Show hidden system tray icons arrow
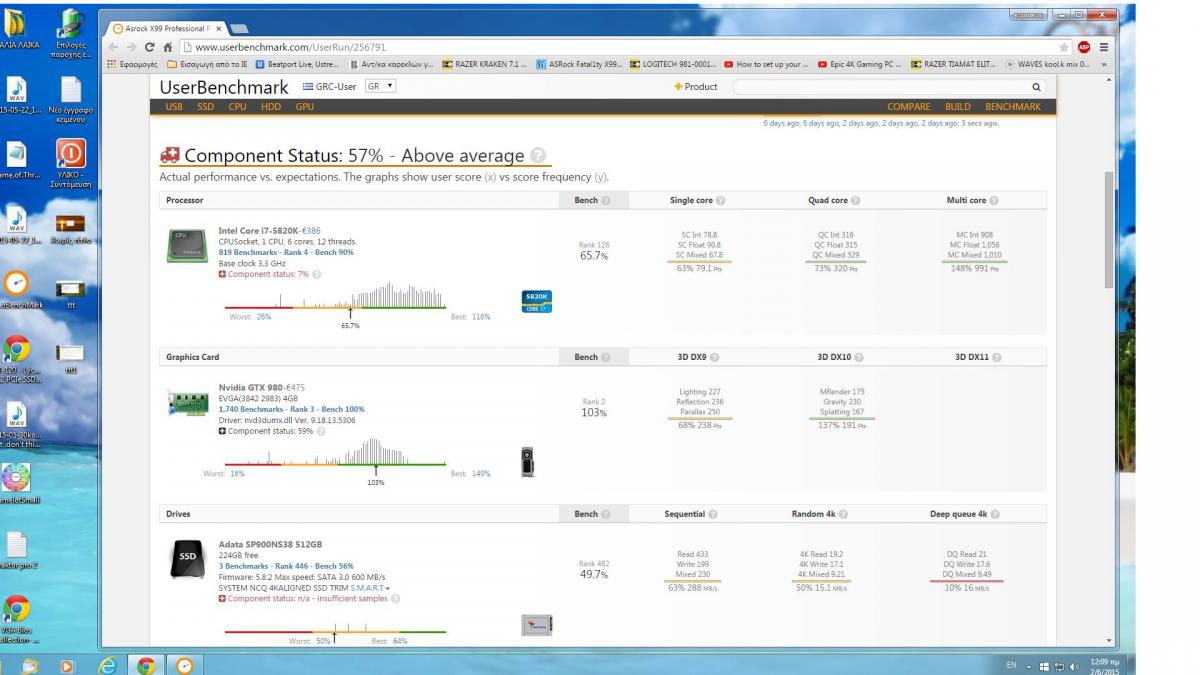Image resolution: width=1200 pixels, height=675 pixels. coord(1029,666)
